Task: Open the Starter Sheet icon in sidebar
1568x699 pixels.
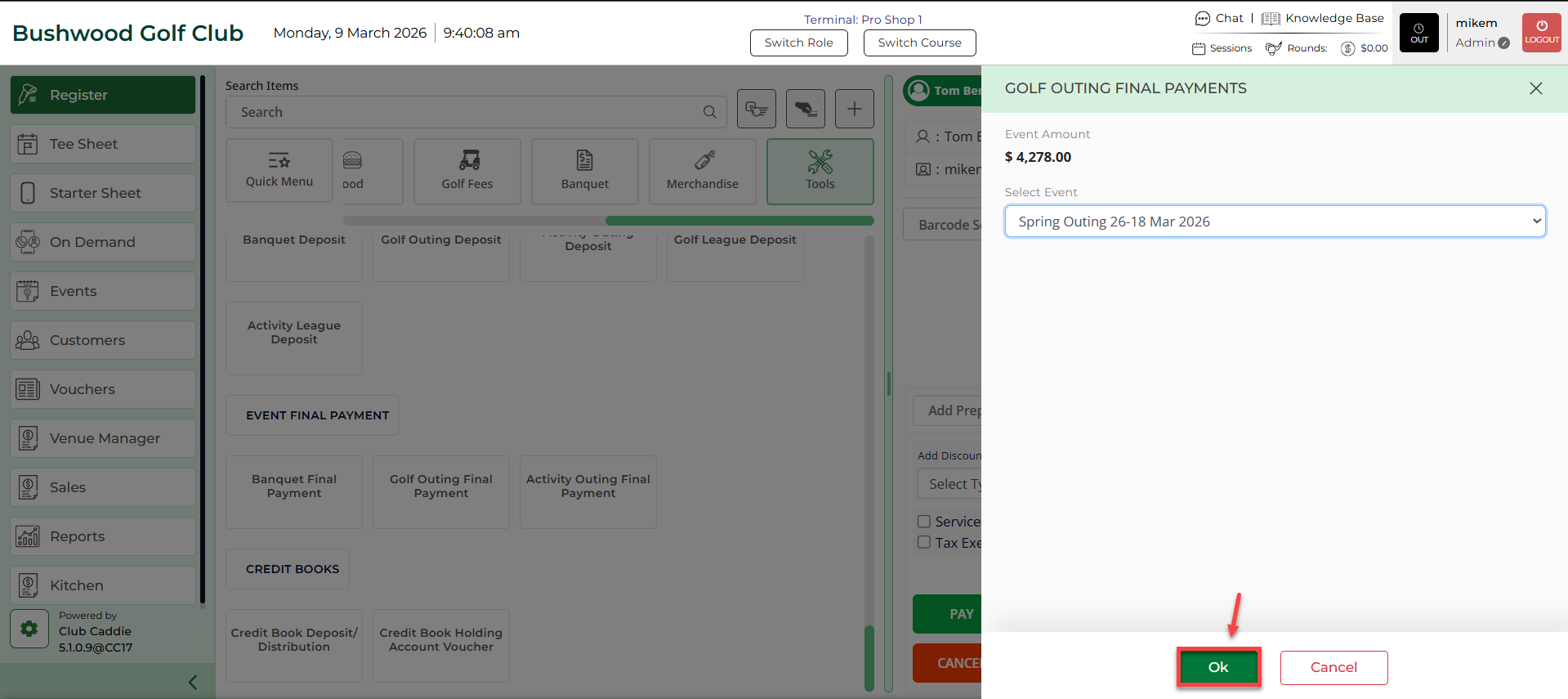Action: point(28,194)
